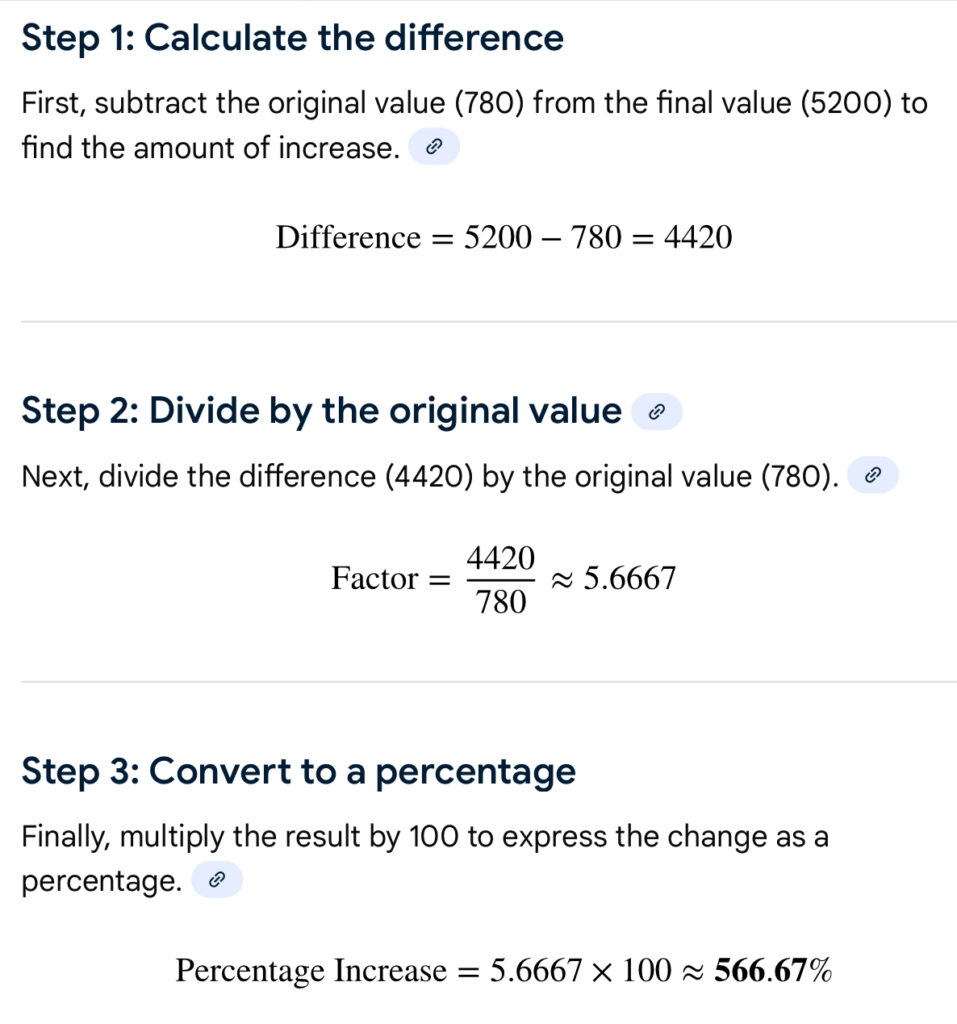Click the word "Difference" in the first formula
The image size is (957, 1024).
coord(348,238)
